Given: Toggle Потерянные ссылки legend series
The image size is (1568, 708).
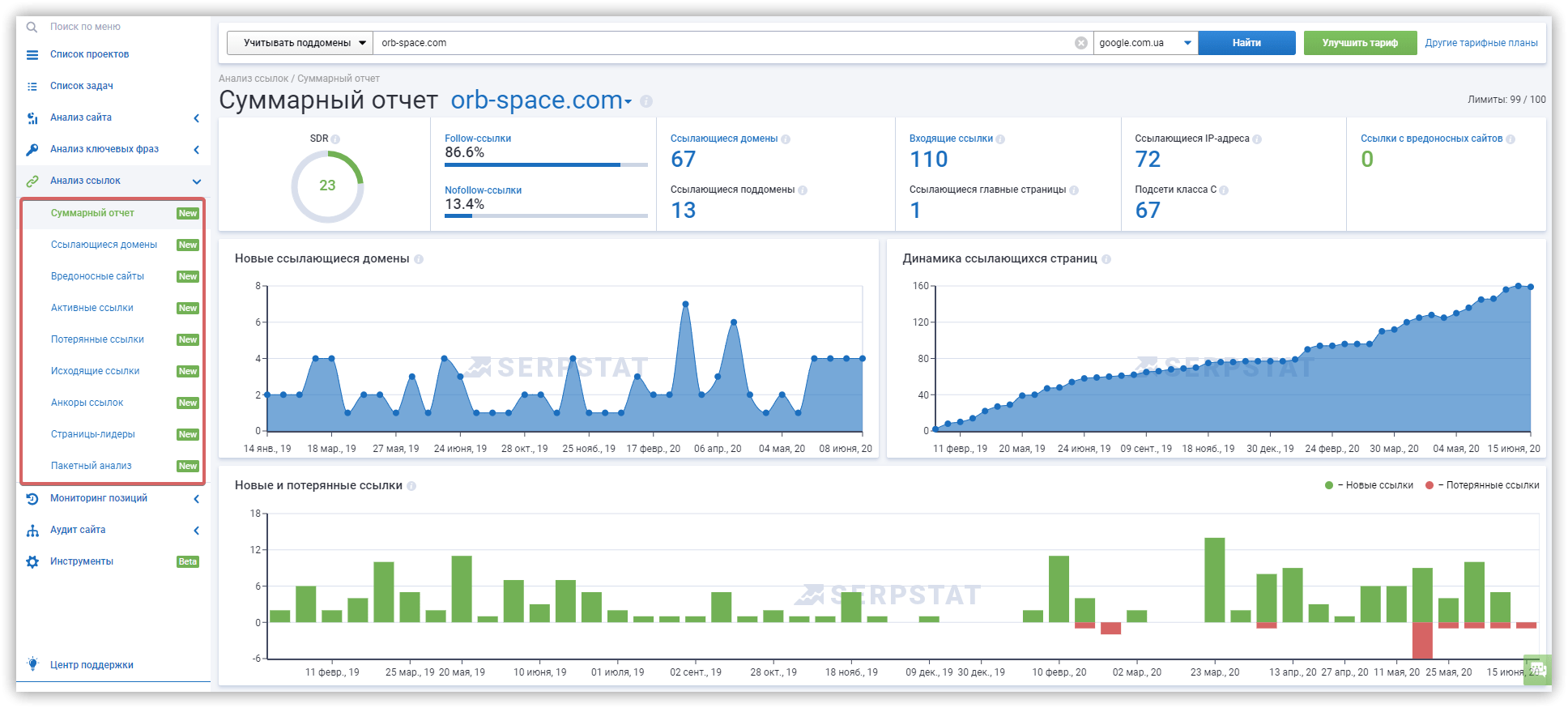Looking at the screenshot, I should (1482, 485).
